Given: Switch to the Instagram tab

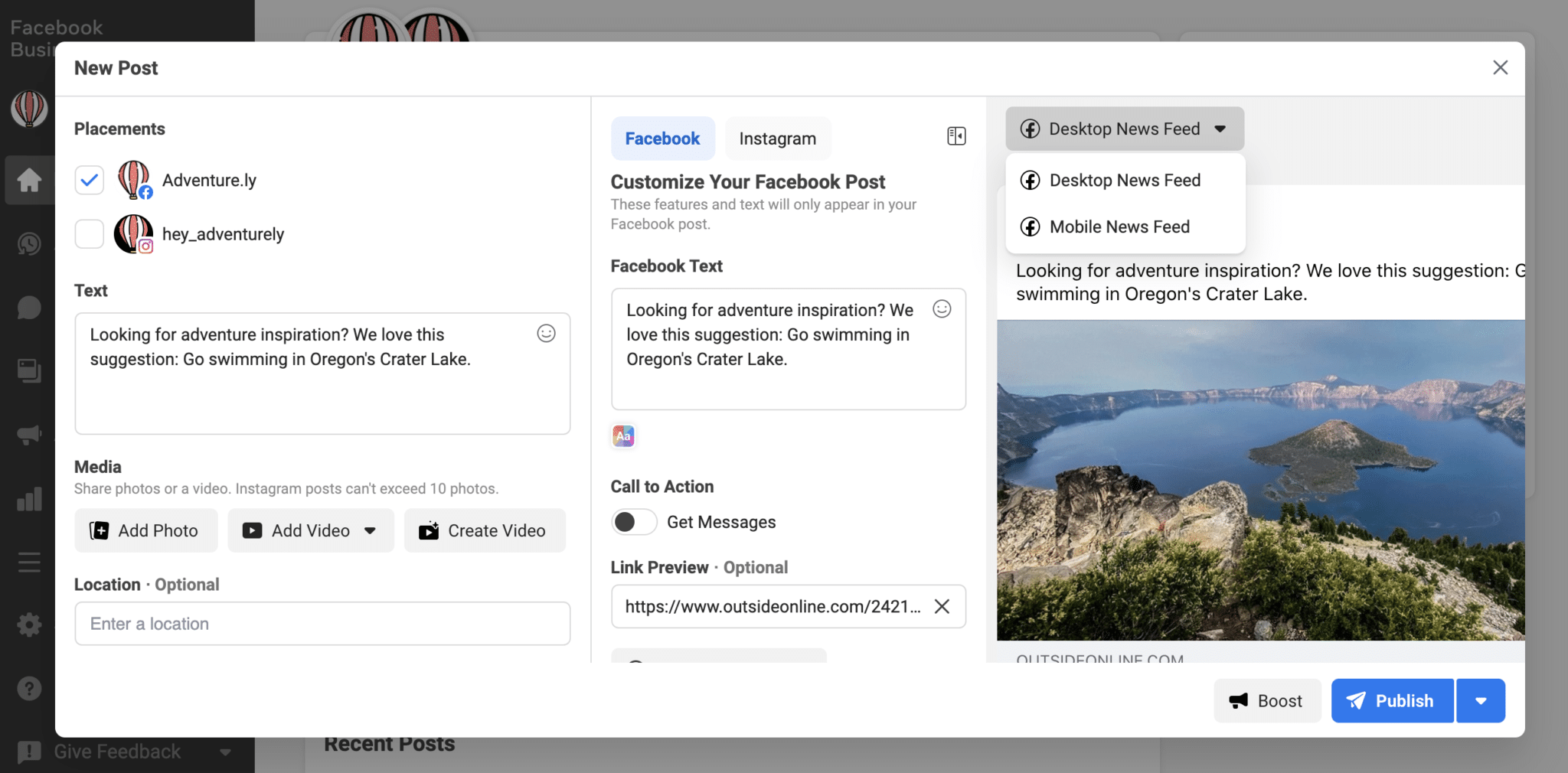Looking at the screenshot, I should pyautogui.click(x=777, y=138).
